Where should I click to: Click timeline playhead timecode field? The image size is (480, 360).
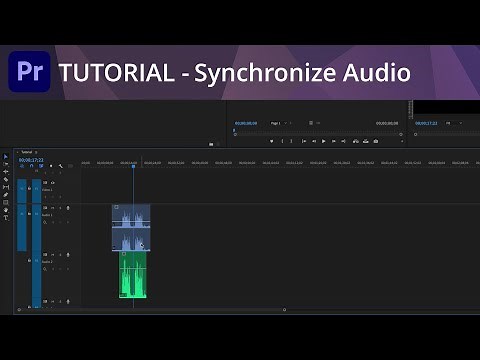click(31, 160)
